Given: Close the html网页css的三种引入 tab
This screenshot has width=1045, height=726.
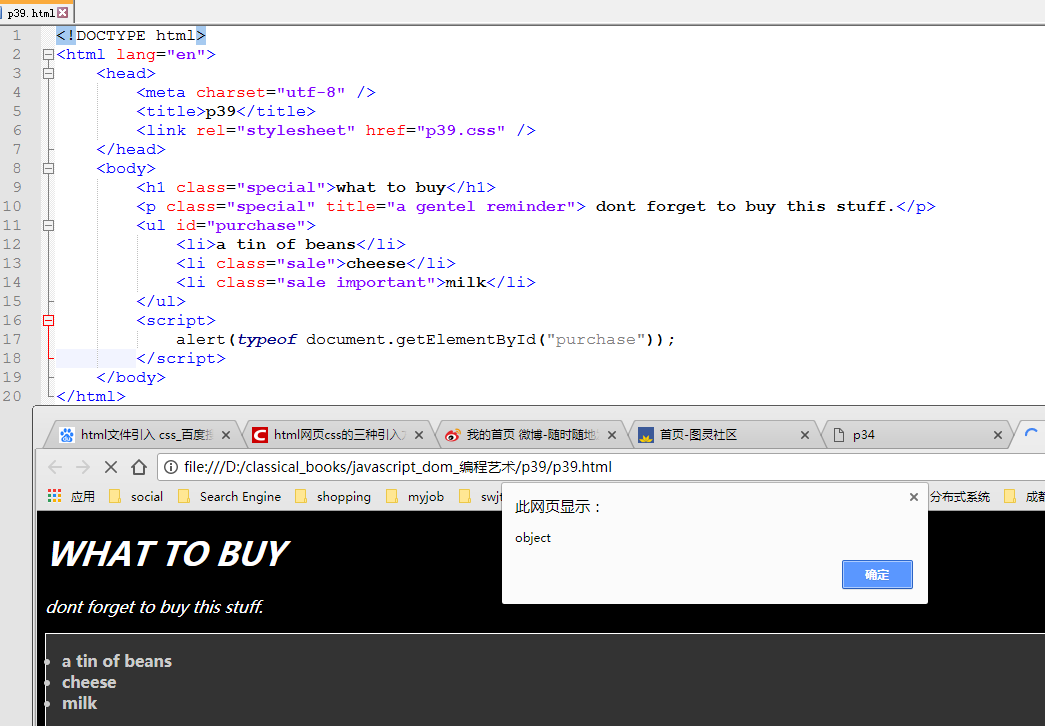Looking at the screenshot, I should coord(419,435).
